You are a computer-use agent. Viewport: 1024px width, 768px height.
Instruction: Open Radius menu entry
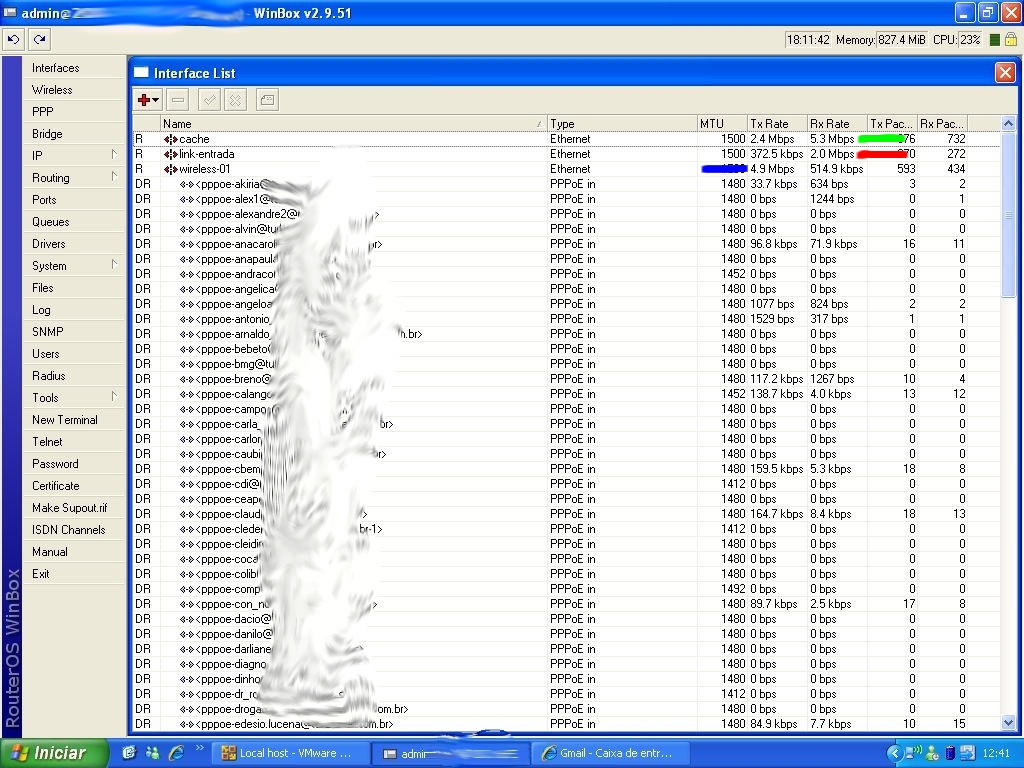74,376
